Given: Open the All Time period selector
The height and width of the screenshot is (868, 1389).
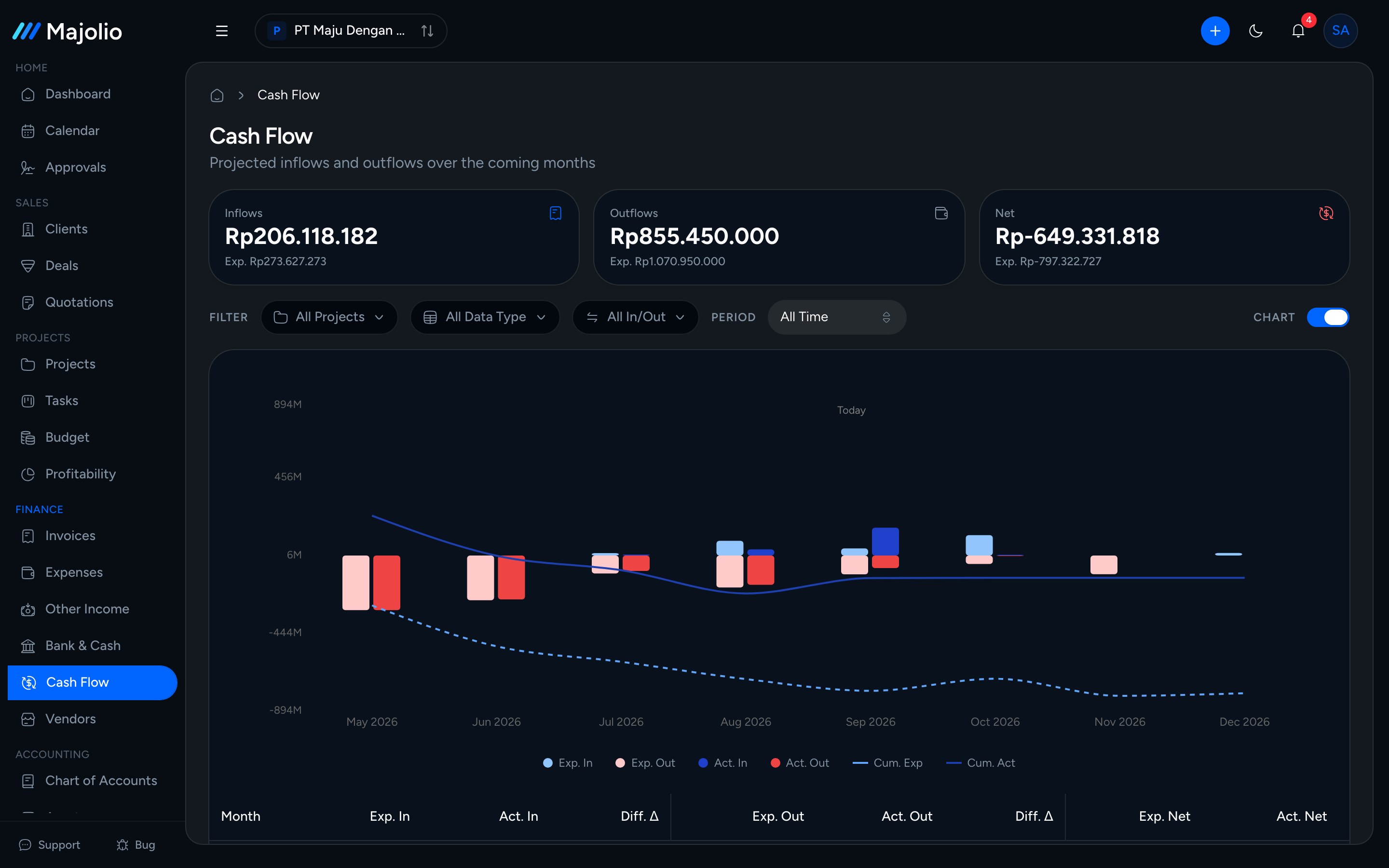Looking at the screenshot, I should tap(836, 317).
